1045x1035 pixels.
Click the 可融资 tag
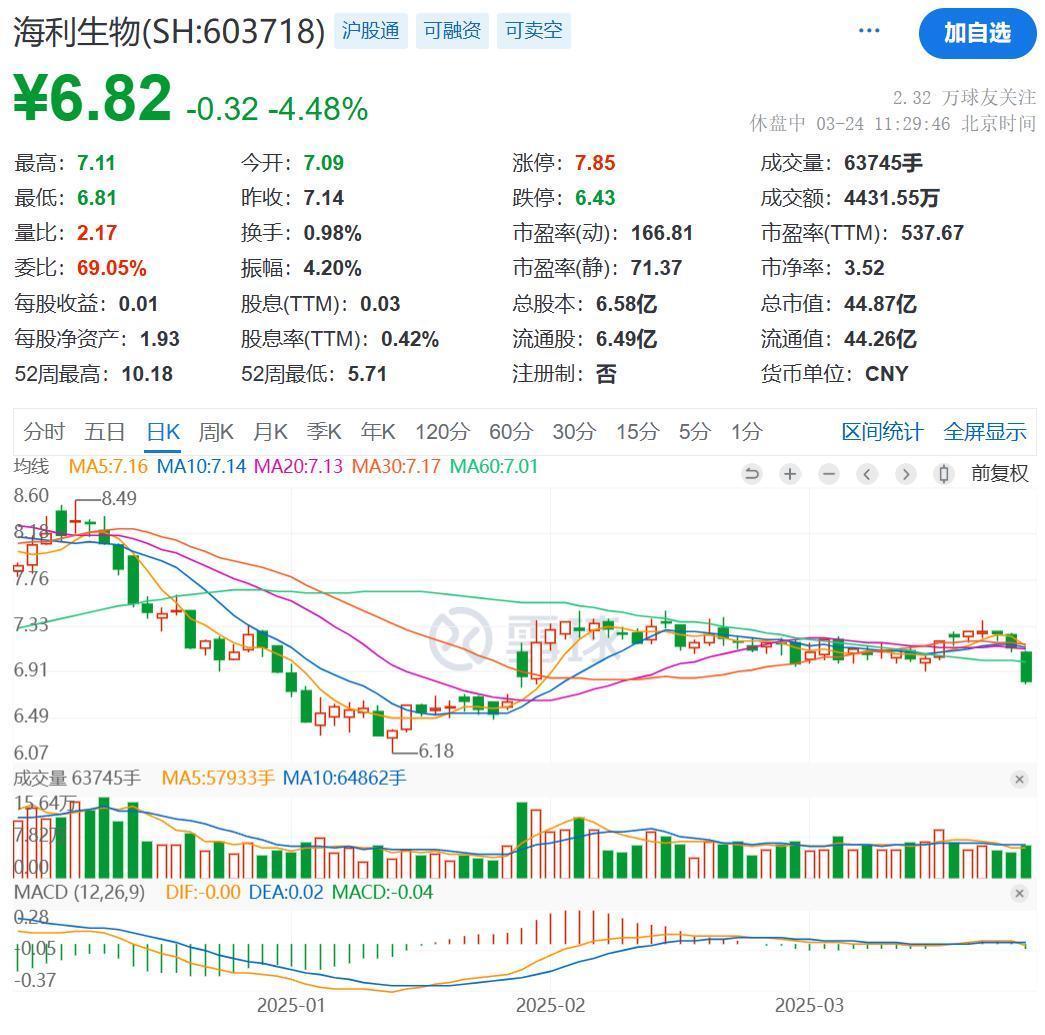(x=453, y=31)
